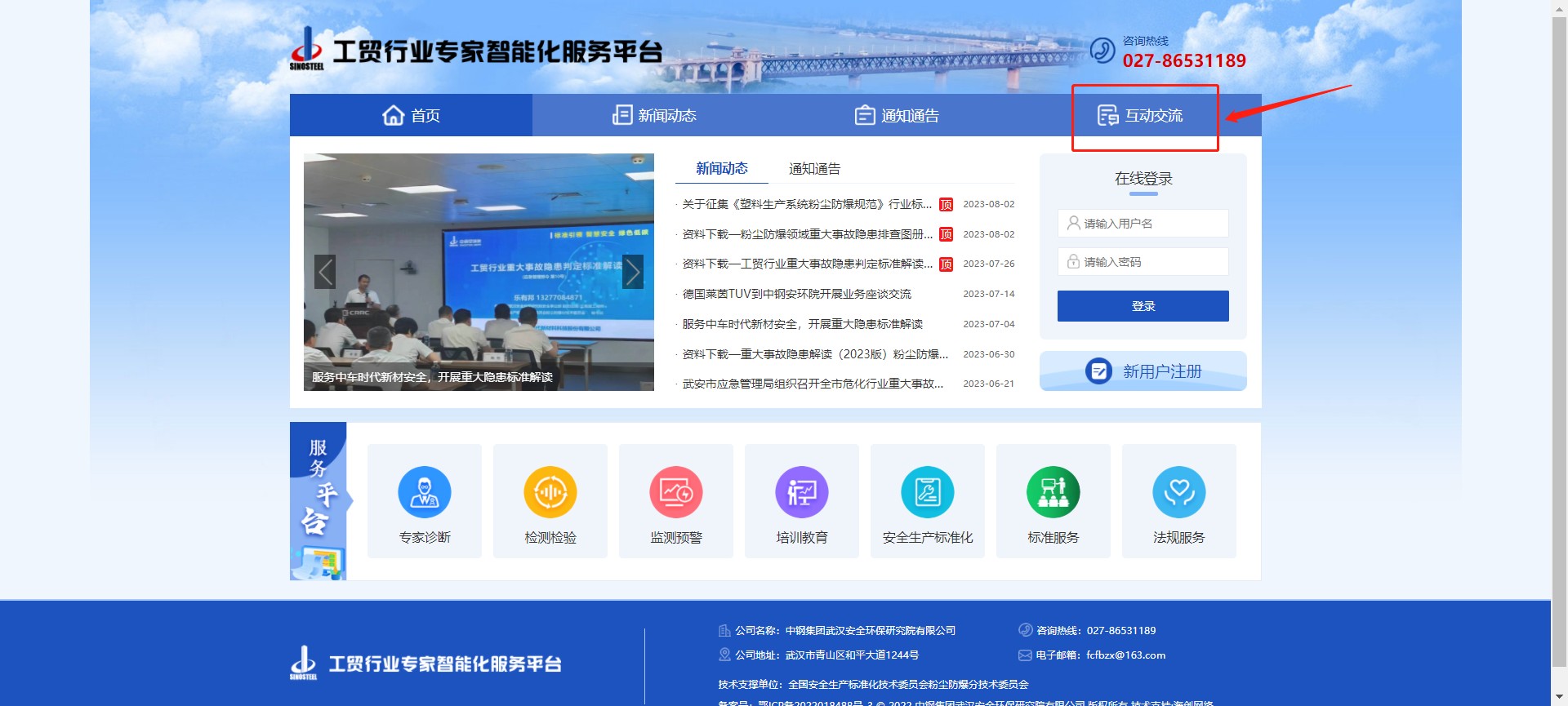The image size is (1568, 706).
Task: Open the 互动交流 navigation menu item
Action: pos(1140,115)
